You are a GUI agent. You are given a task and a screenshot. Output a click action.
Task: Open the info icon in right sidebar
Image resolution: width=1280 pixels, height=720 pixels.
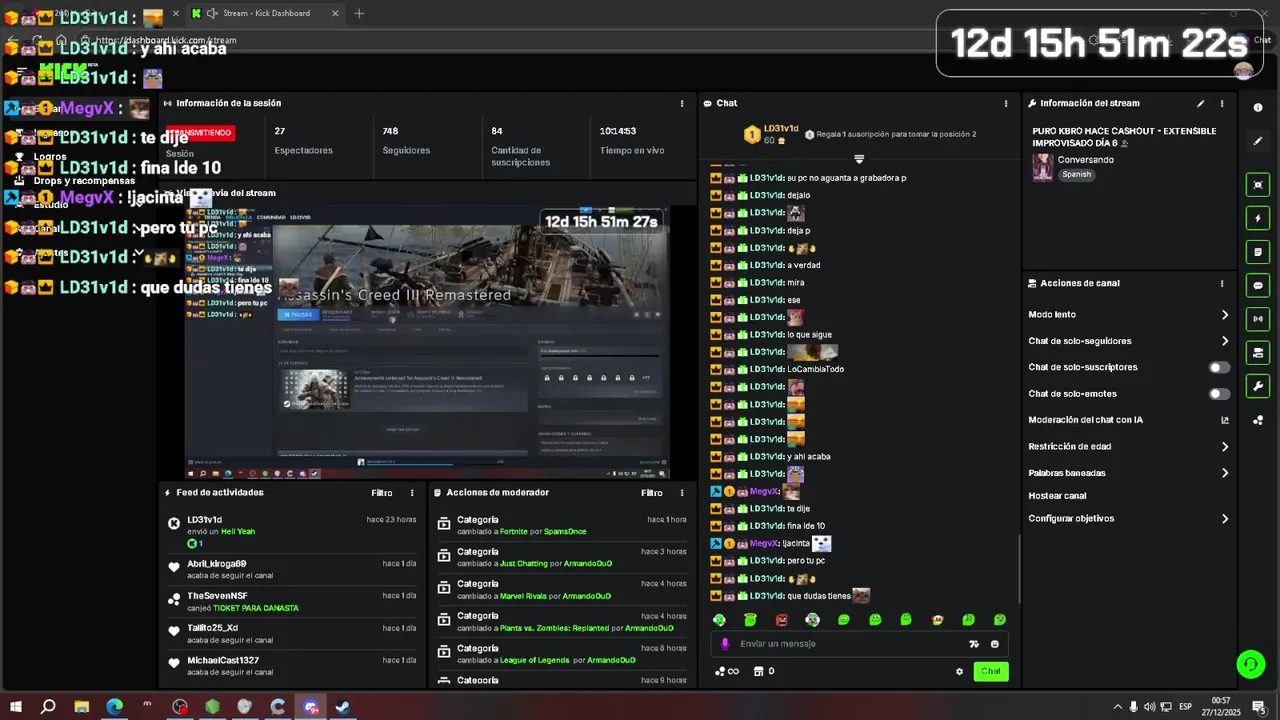(1258, 107)
